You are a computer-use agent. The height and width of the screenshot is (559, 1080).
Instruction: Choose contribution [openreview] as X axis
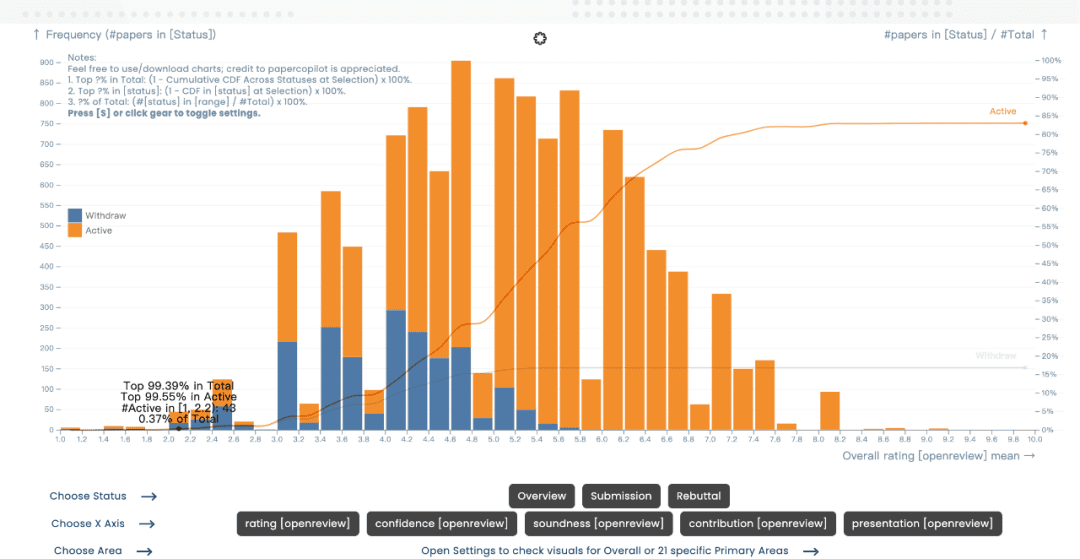(x=758, y=523)
